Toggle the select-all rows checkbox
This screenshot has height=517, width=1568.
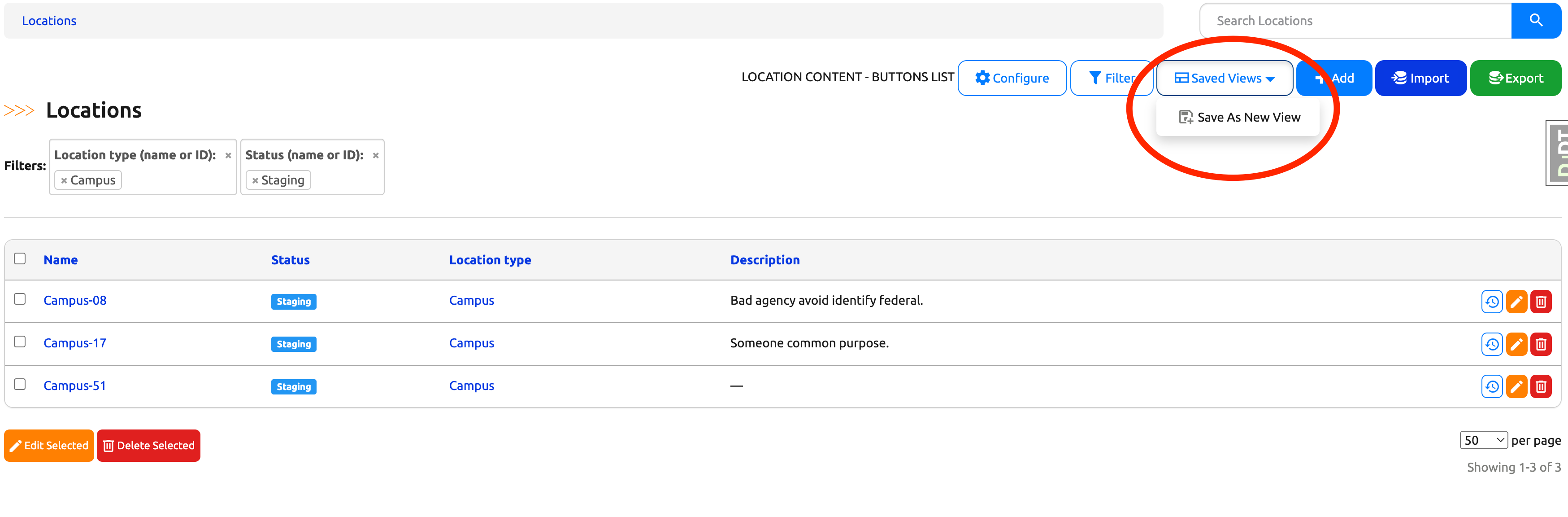(x=20, y=259)
